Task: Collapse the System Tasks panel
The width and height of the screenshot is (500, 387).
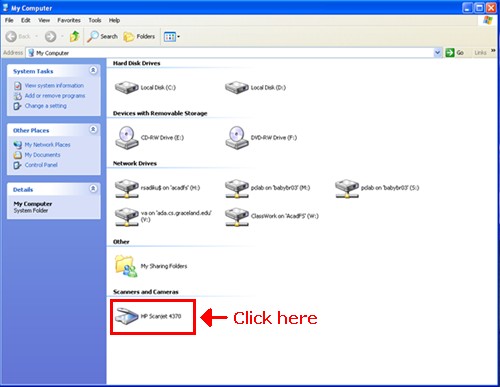Action: (x=93, y=70)
